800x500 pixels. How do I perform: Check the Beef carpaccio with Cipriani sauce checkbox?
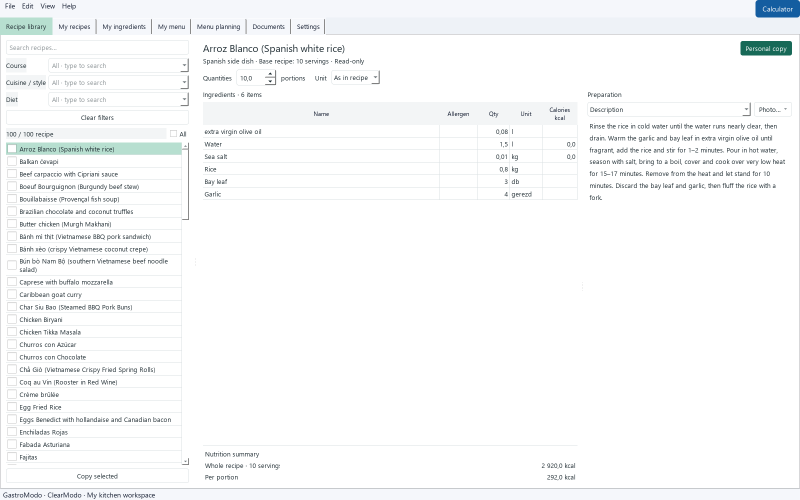(12, 174)
